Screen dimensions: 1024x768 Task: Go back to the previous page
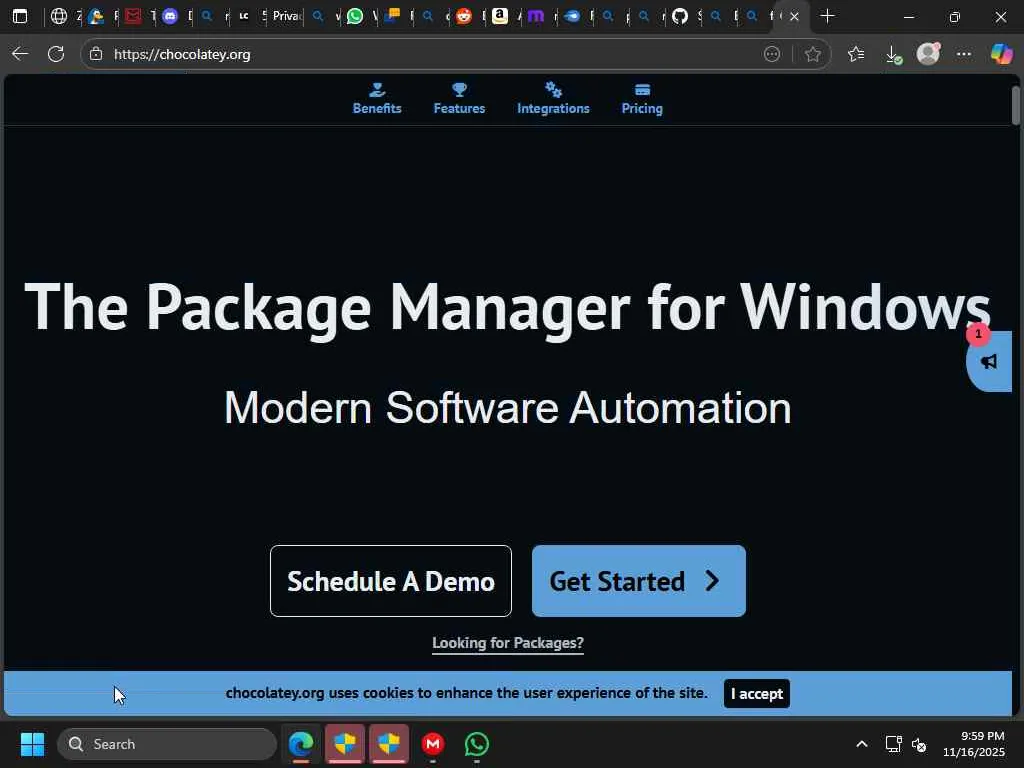click(x=20, y=54)
